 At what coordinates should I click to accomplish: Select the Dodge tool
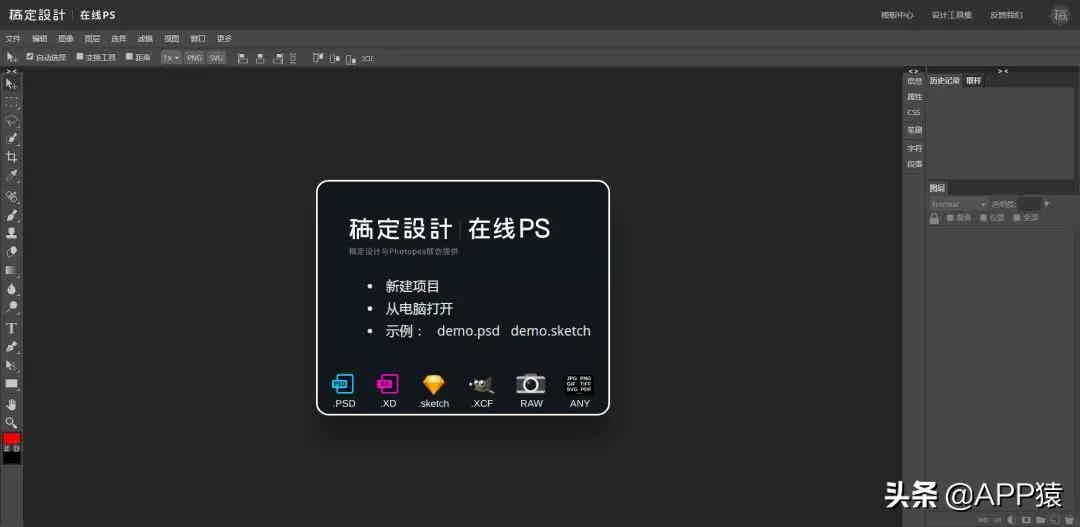11,307
